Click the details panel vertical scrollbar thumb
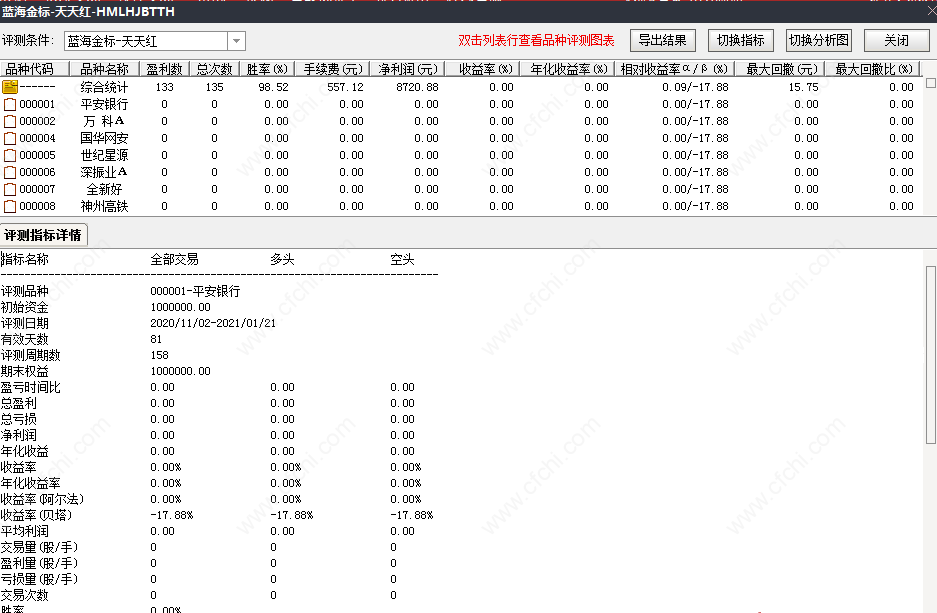This screenshot has height=613, width=937. pyautogui.click(x=930, y=355)
